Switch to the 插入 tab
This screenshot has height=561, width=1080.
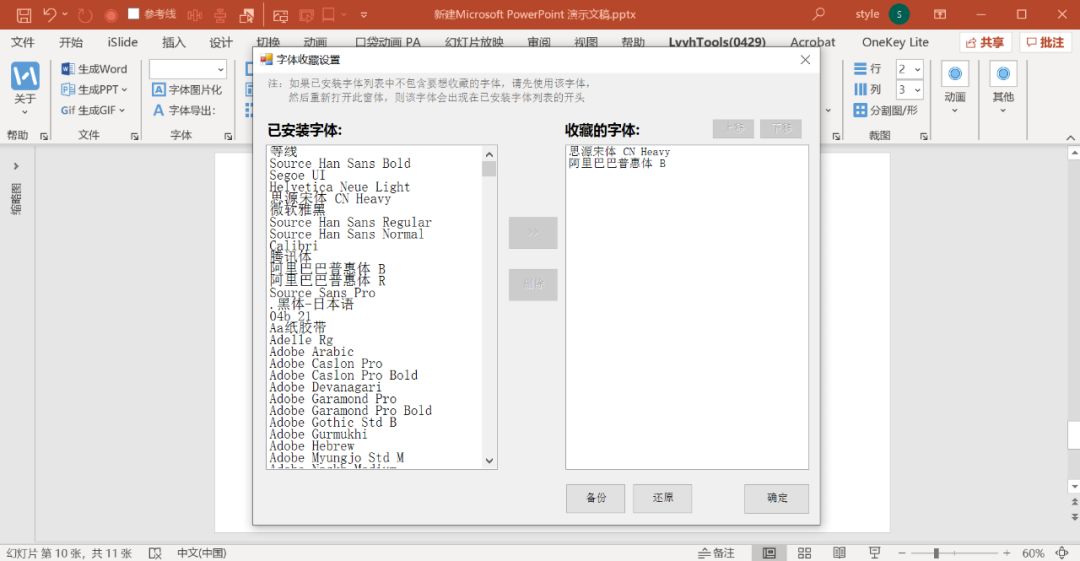coord(174,42)
